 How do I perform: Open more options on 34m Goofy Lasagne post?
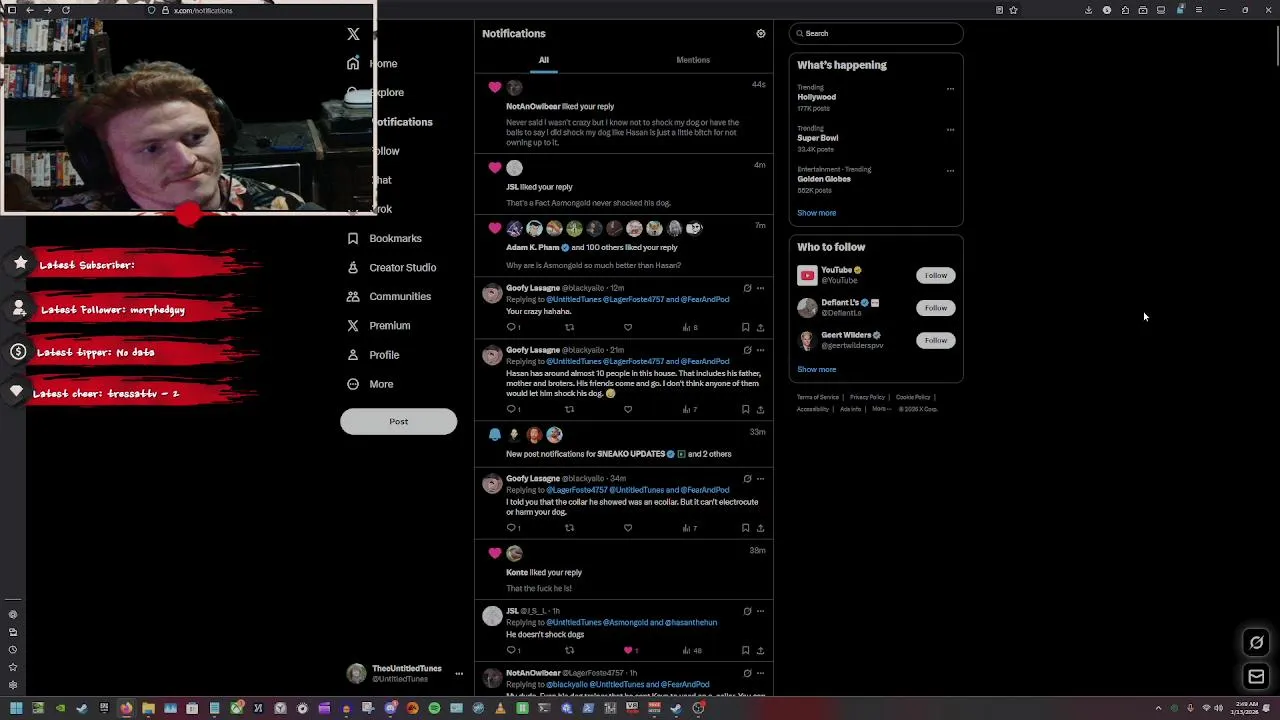(761, 479)
